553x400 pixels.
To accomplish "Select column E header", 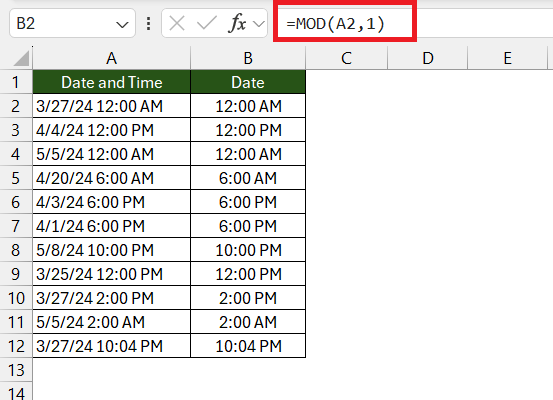I will (508, 58).
